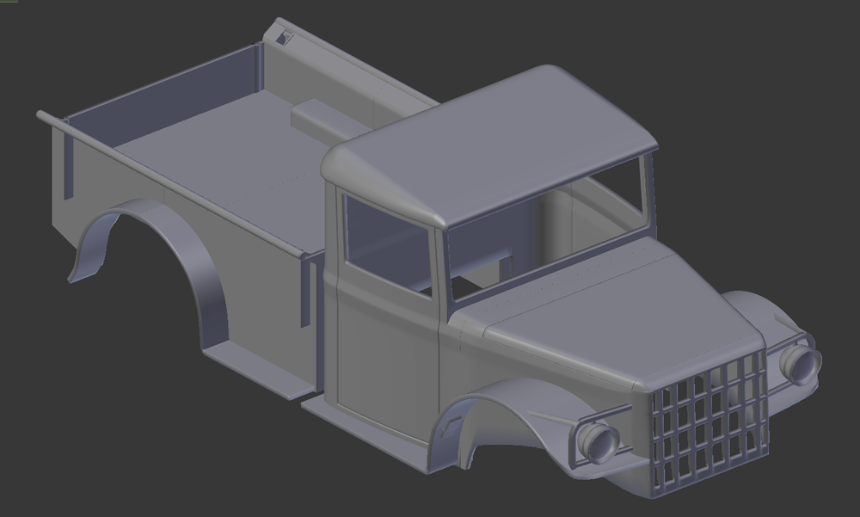The image size is (860, 517).
Task: Click the round rail at the bed's rear
Action: pyautogui.click(x=52, y=120)
